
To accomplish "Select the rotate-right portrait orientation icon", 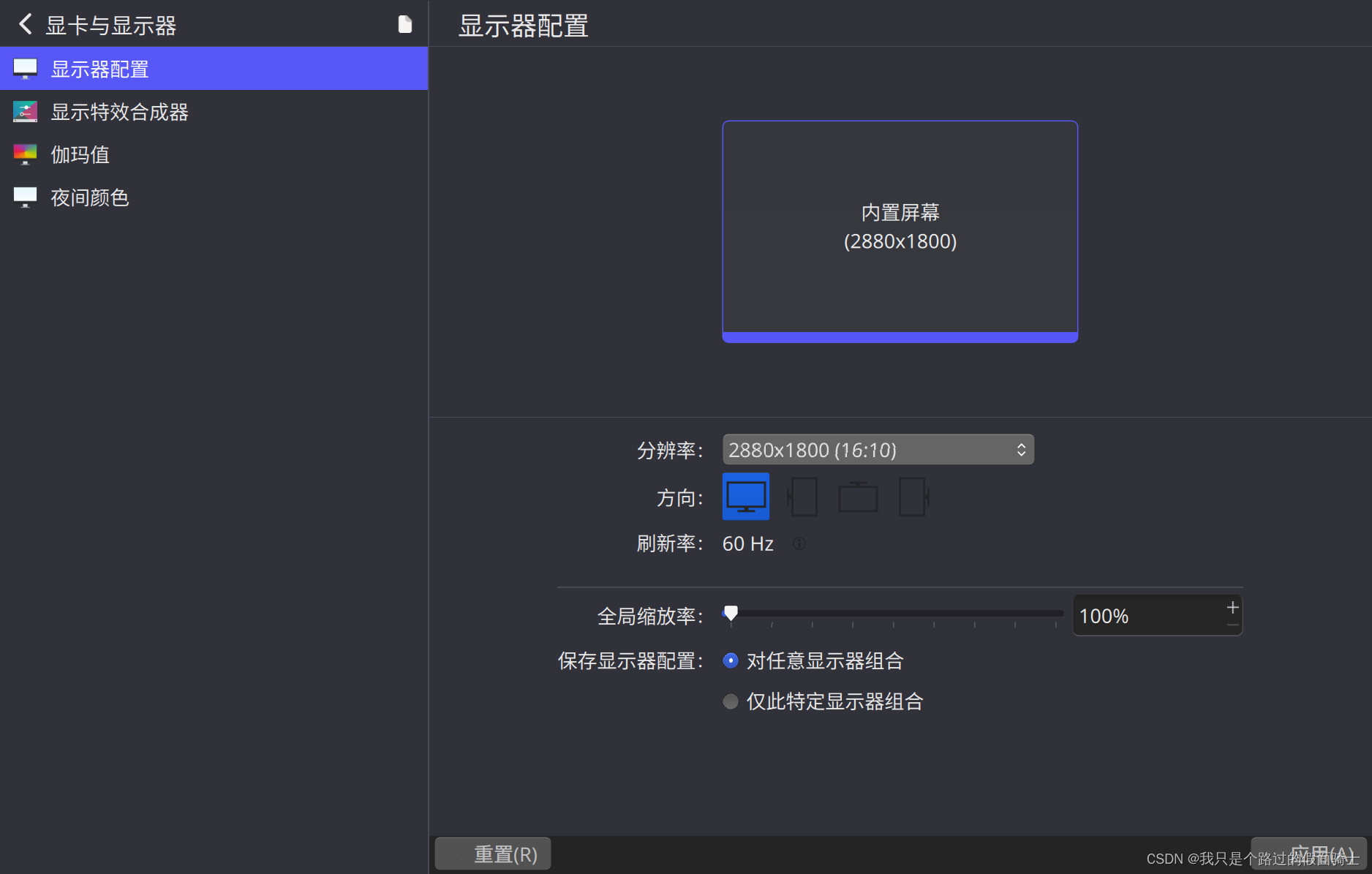I will point(913,497).
